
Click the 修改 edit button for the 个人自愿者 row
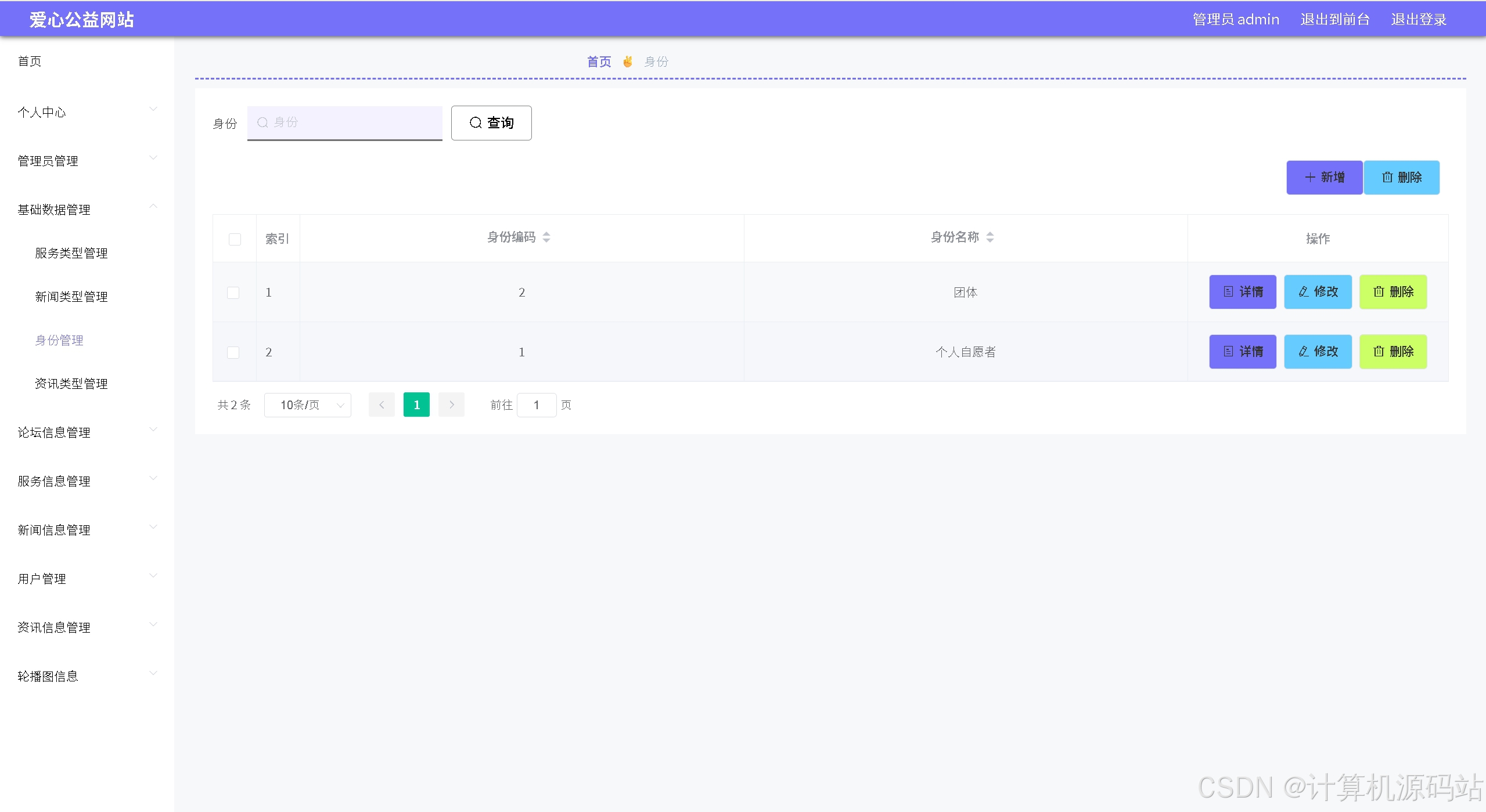pyautogui.click(x=1317, y=352)
